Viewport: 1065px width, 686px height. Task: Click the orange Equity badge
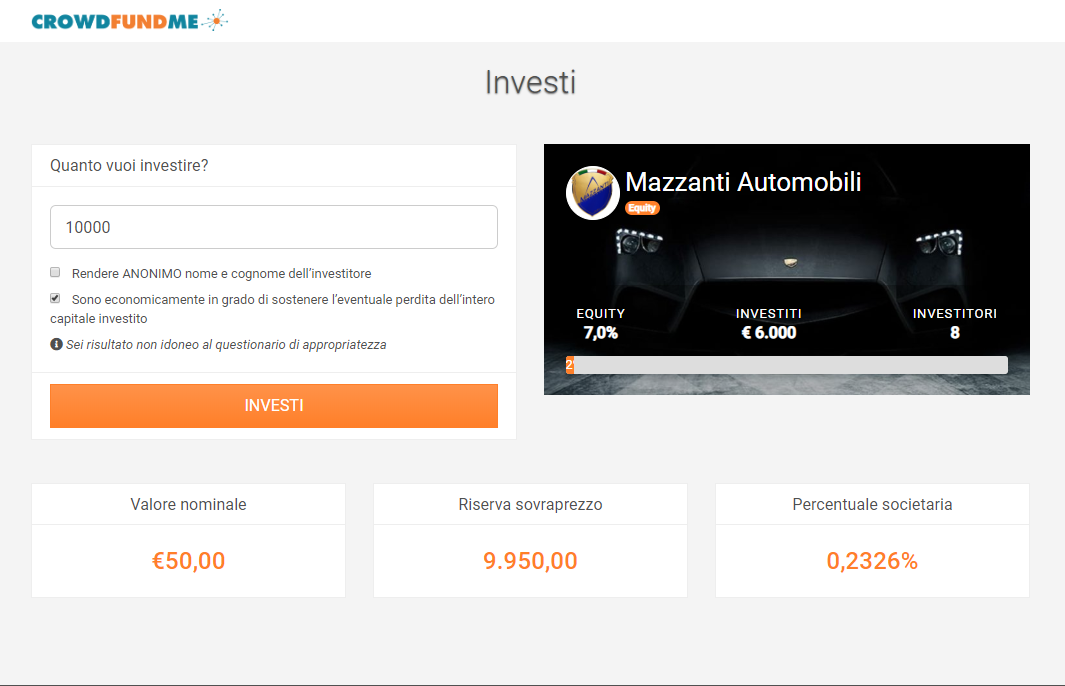click(x=642, y=208)
